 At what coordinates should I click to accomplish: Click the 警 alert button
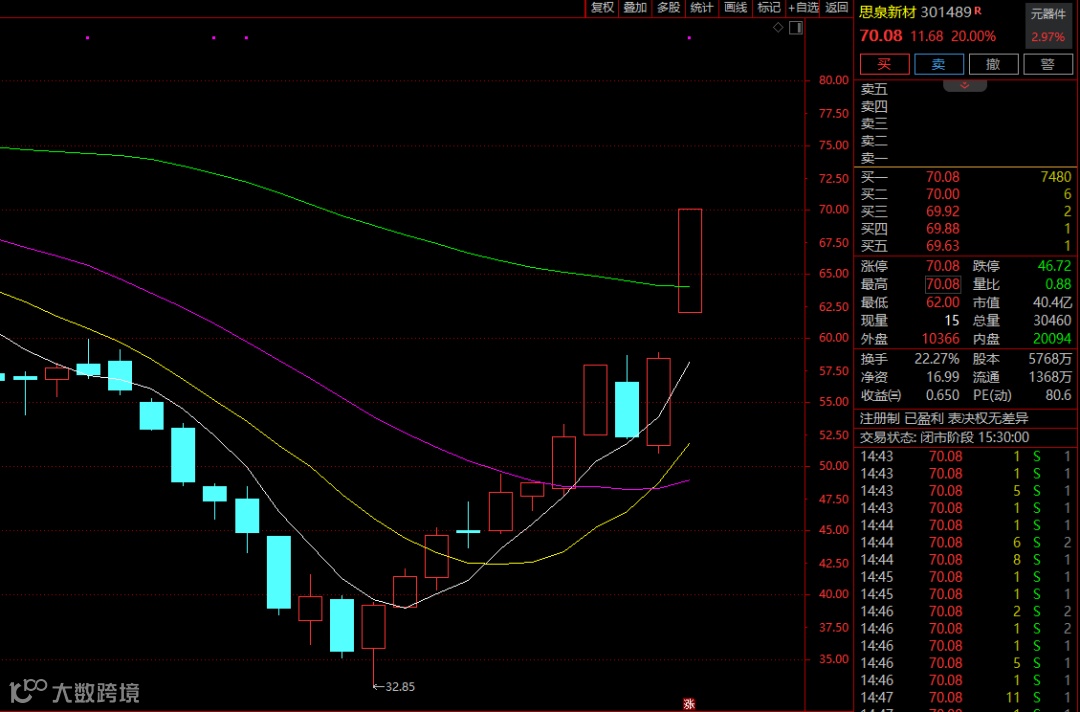pyautogui.click(x=1048, y=64)
